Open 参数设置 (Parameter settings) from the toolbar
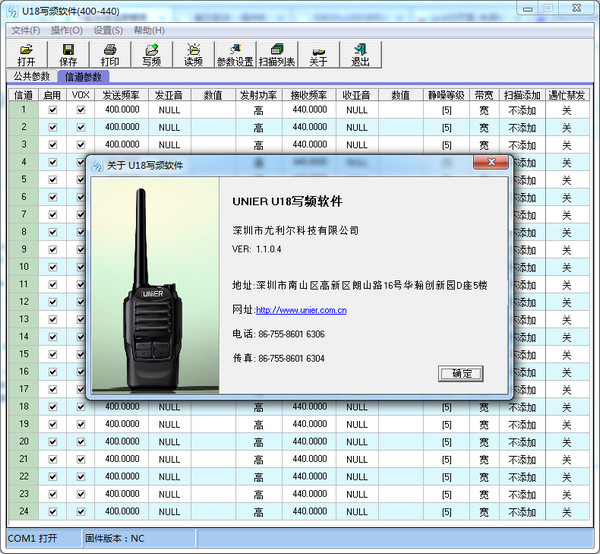600x554 pixels. [x=235, y=55]
